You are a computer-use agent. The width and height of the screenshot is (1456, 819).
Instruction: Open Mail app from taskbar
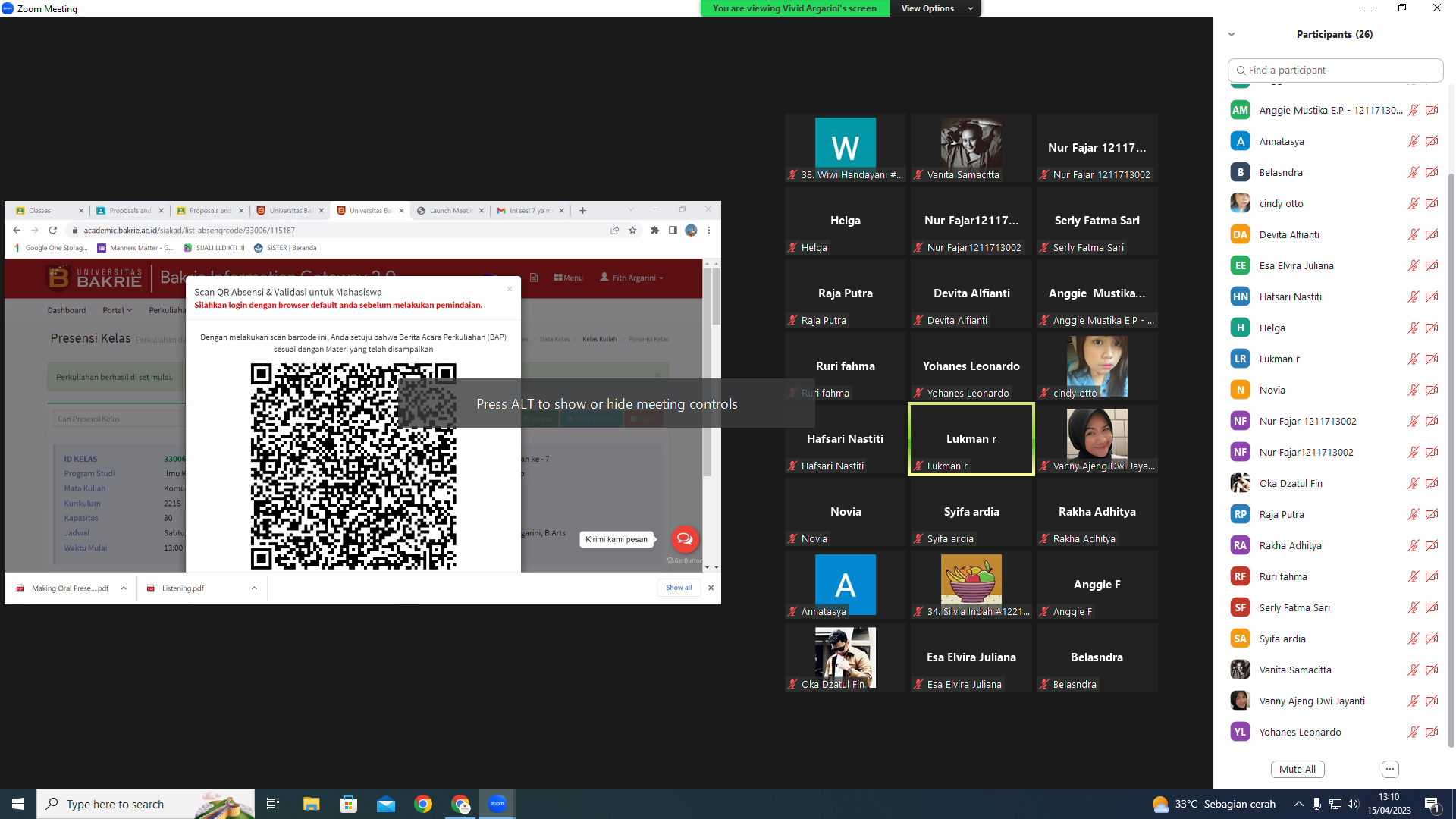[386, 804]
